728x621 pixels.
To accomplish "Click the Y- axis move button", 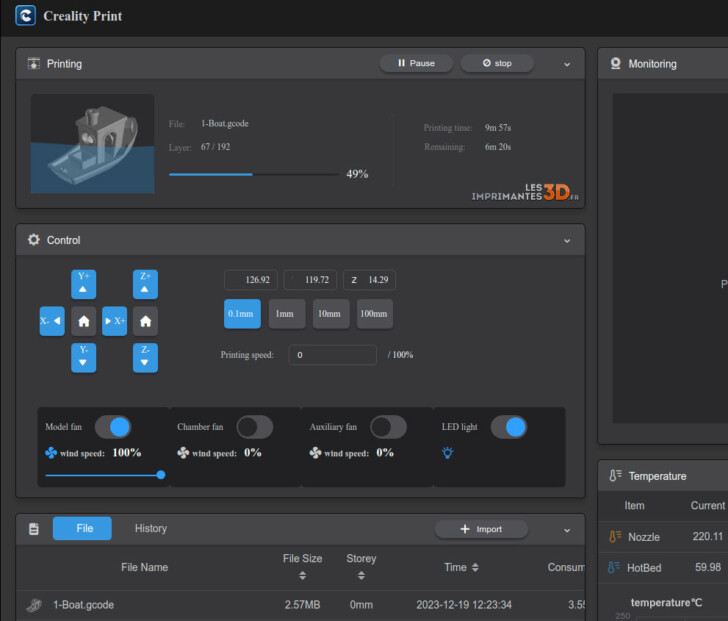I will (84, 358).
